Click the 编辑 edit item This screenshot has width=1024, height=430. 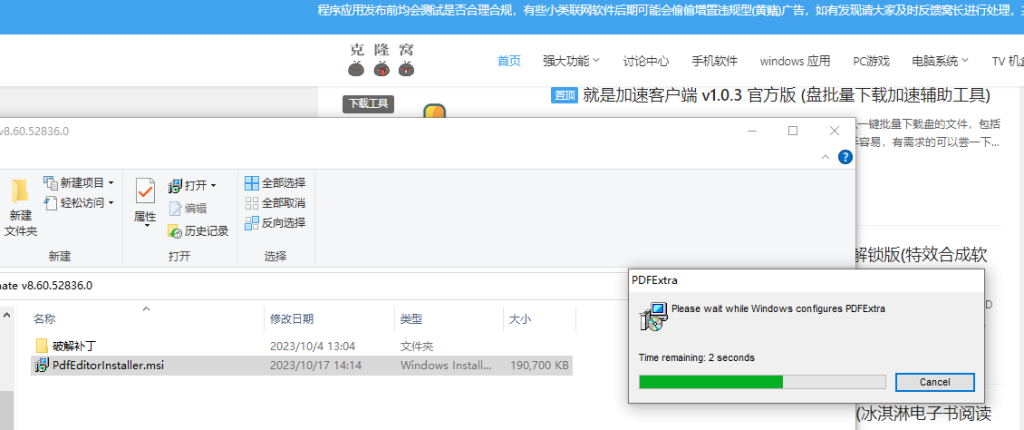(x=187, y=208)
